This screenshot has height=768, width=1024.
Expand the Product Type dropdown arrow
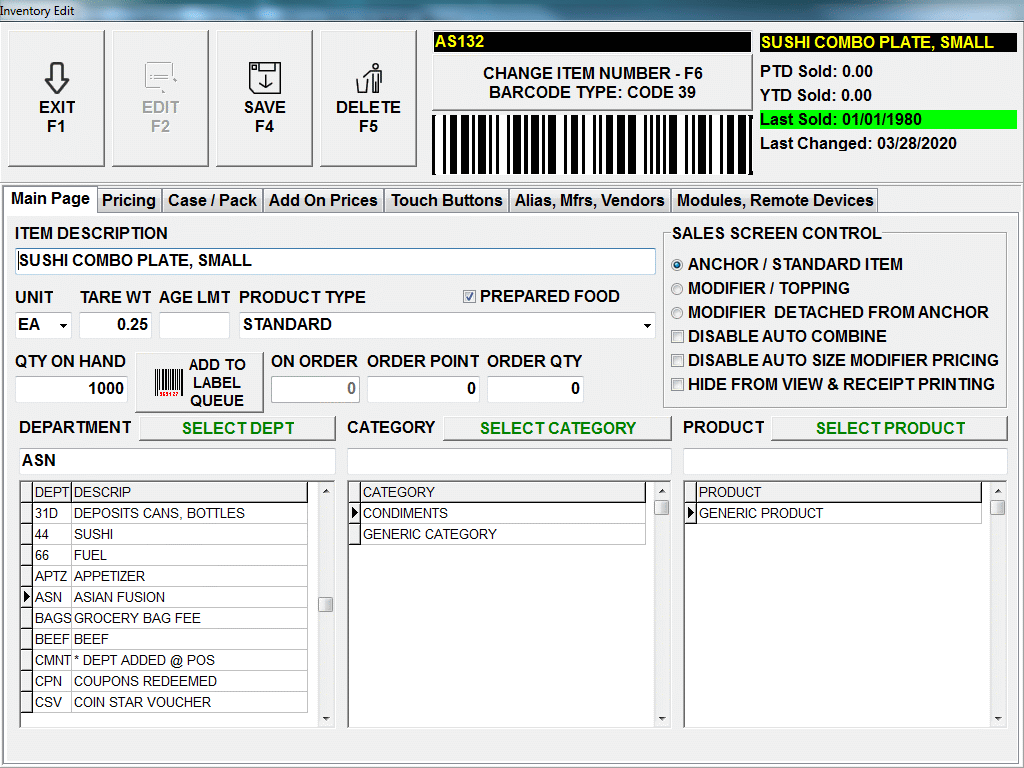click(x=647, y=326)
